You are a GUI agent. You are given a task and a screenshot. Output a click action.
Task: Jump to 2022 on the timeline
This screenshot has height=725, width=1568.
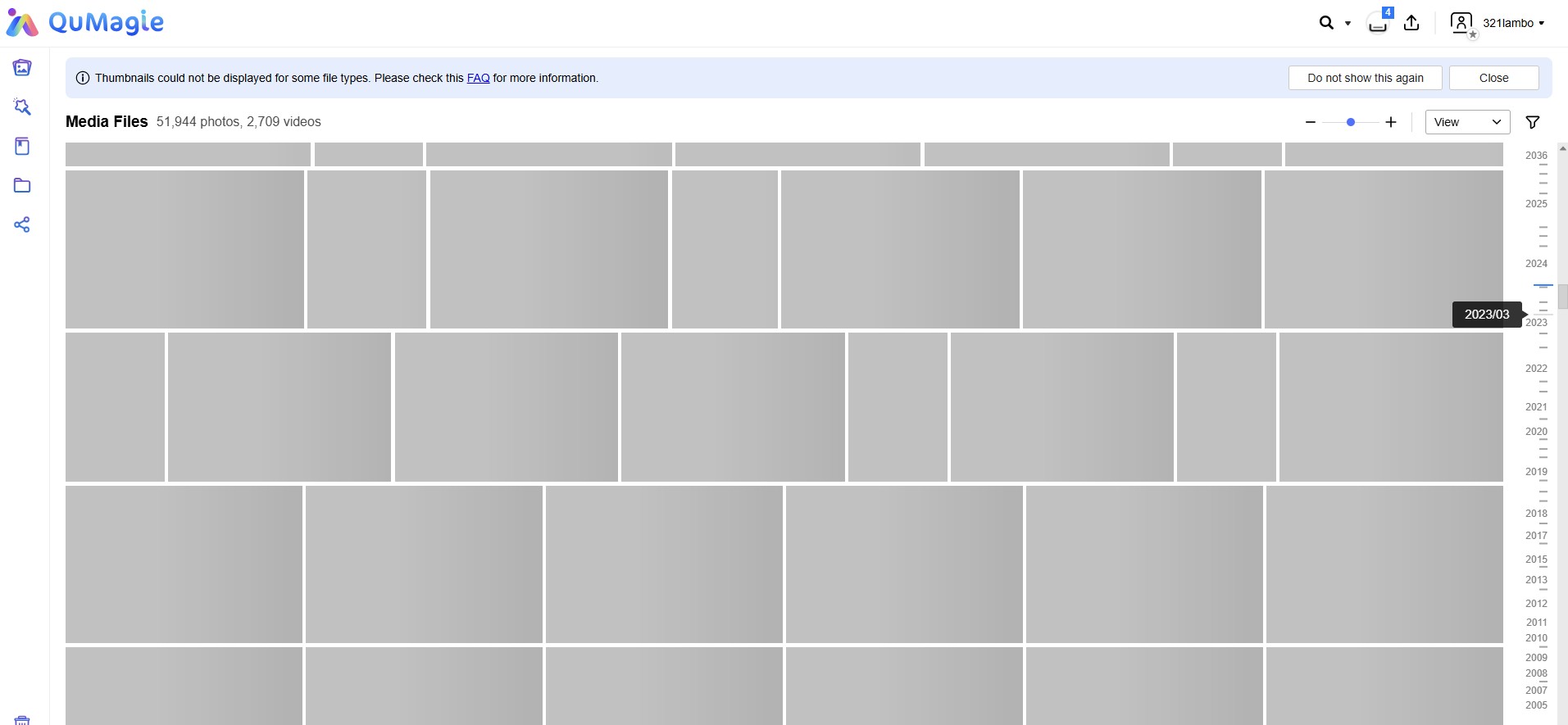pyautogui.click(x=1536, y=368)
